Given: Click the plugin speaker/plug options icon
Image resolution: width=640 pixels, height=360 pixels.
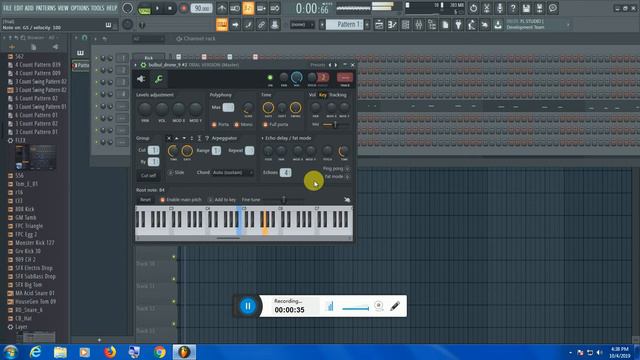Looking at the screenshot, I should pyautogui.click(x=141, y=79).
